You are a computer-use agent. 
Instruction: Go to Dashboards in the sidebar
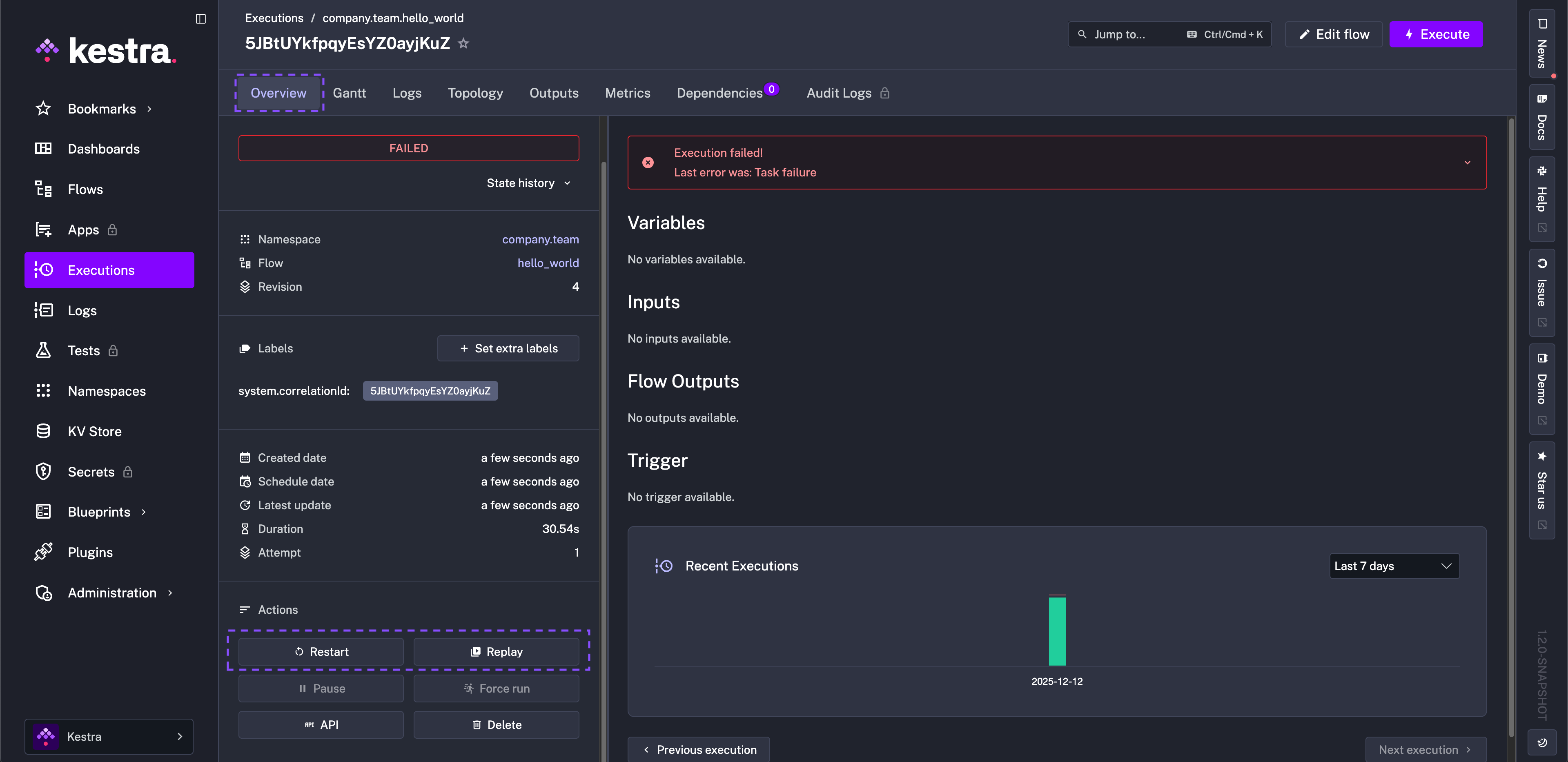(103, 149)
